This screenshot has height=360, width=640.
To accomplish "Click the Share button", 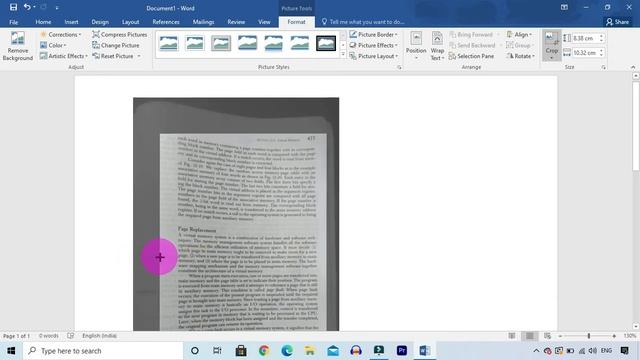I will pos(617,22).
